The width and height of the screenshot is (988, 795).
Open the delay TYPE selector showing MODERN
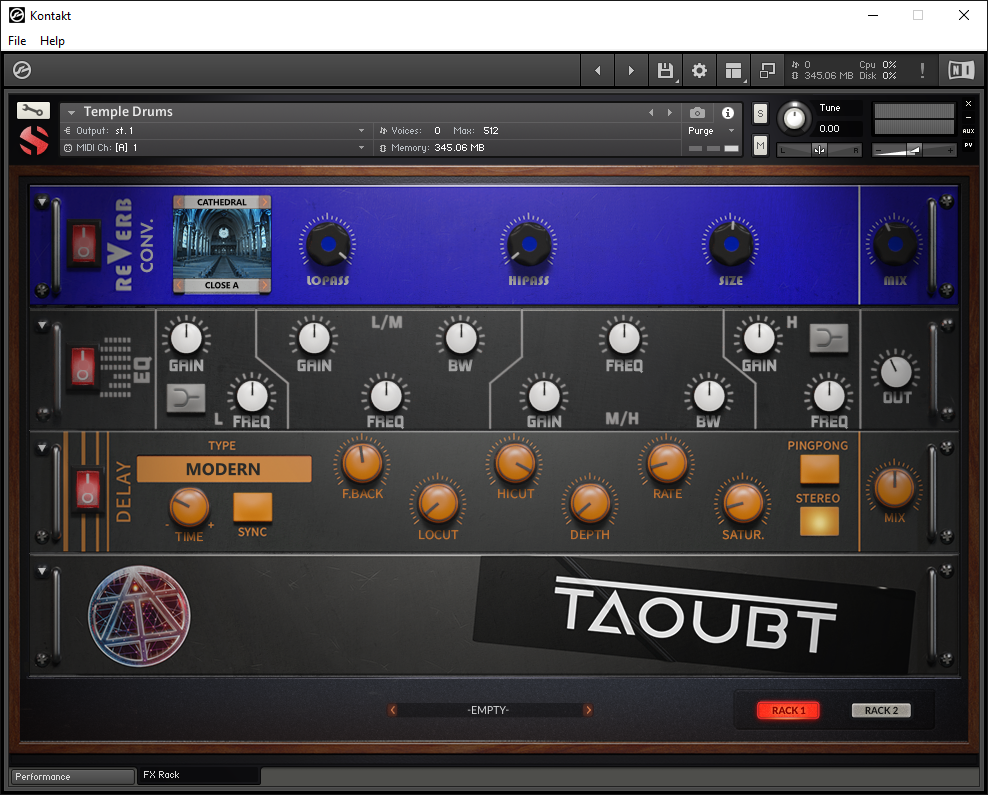tap(224, 469)
